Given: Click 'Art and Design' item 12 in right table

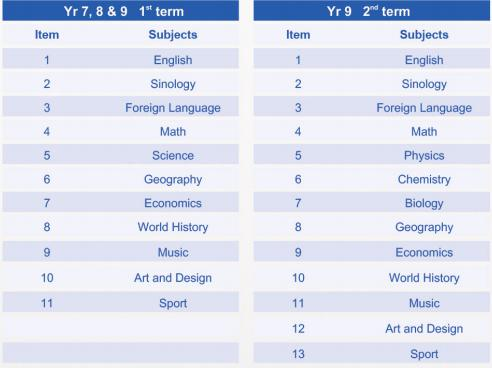Looking at the screenshot, I should 424,329.
